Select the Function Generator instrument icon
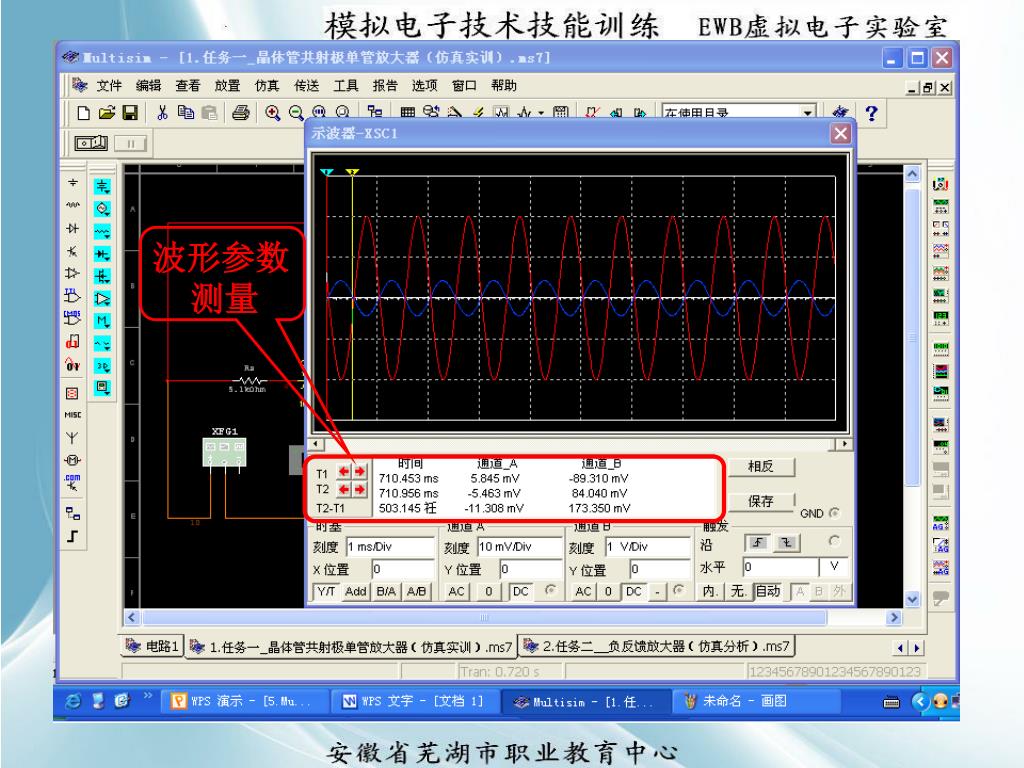Viewport: 1024px width, 768px height. tap(940, 207)
